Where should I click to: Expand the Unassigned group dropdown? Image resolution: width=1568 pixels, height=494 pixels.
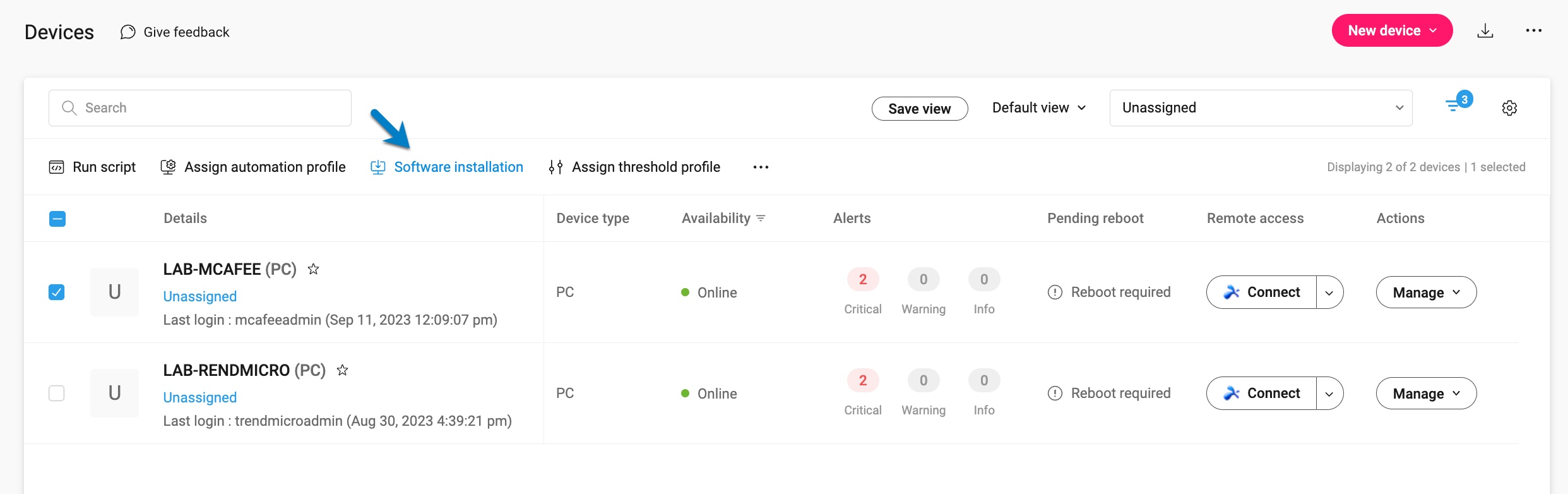[x=1261, y=108]
